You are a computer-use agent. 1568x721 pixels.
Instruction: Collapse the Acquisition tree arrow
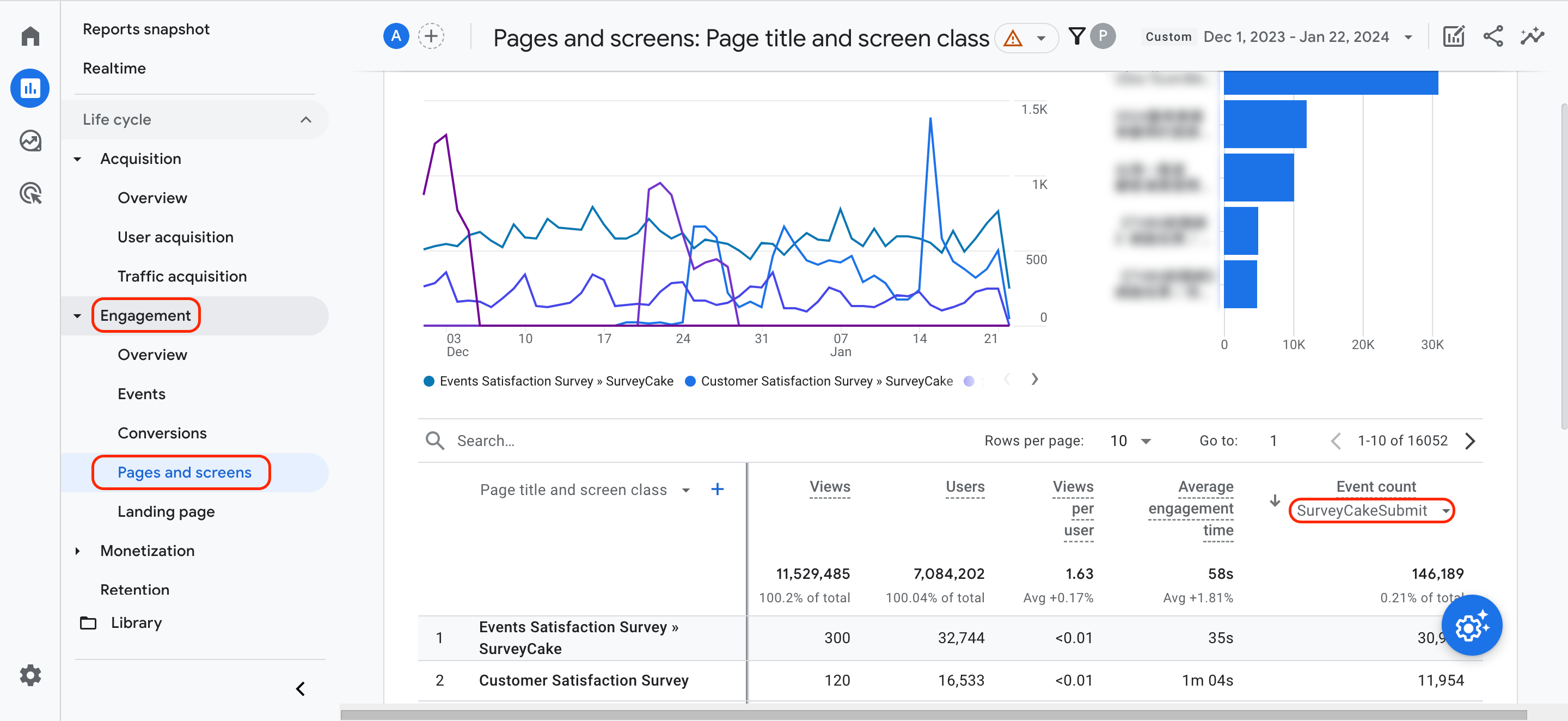click(x=77, y=159)
